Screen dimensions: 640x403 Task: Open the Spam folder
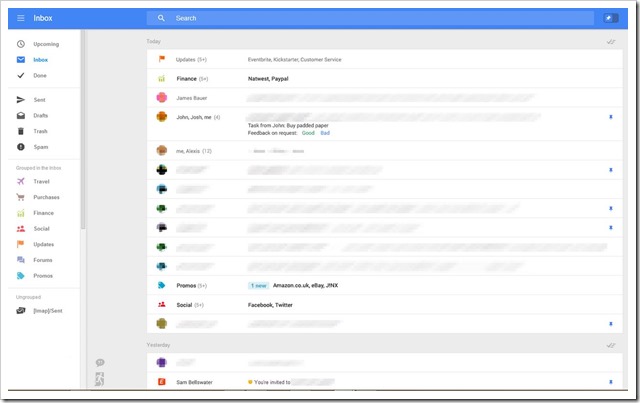[x=40, y=147]
